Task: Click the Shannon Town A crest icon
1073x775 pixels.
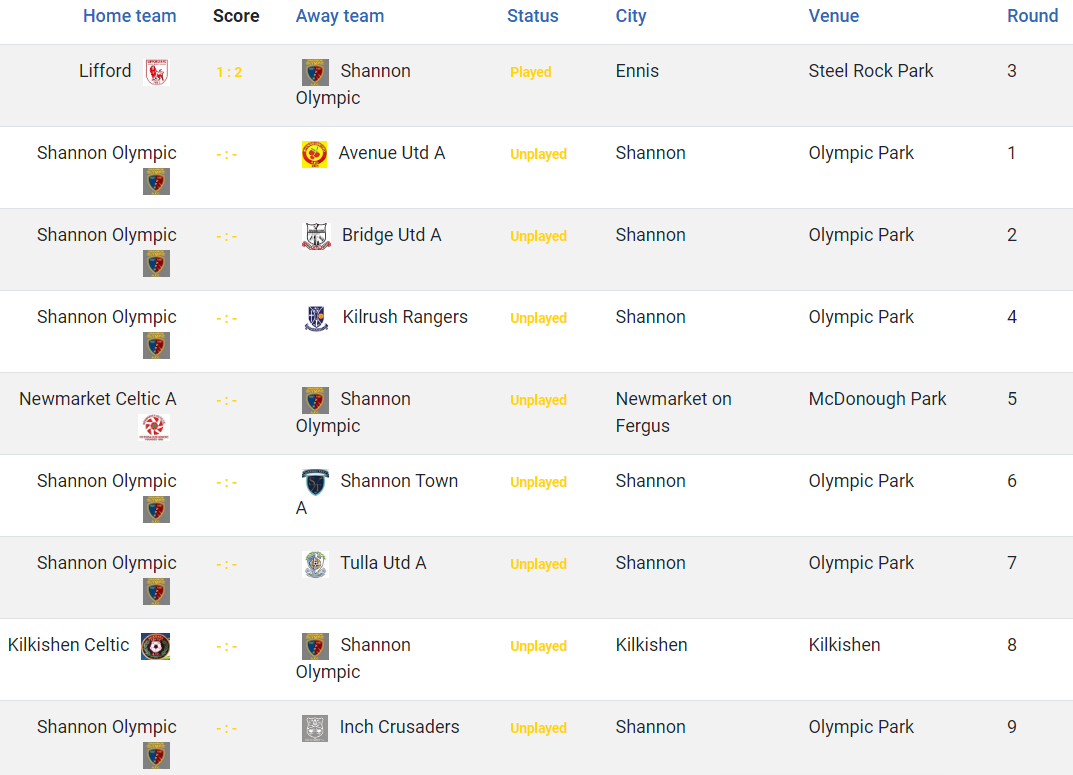Action: click(315, 482)
